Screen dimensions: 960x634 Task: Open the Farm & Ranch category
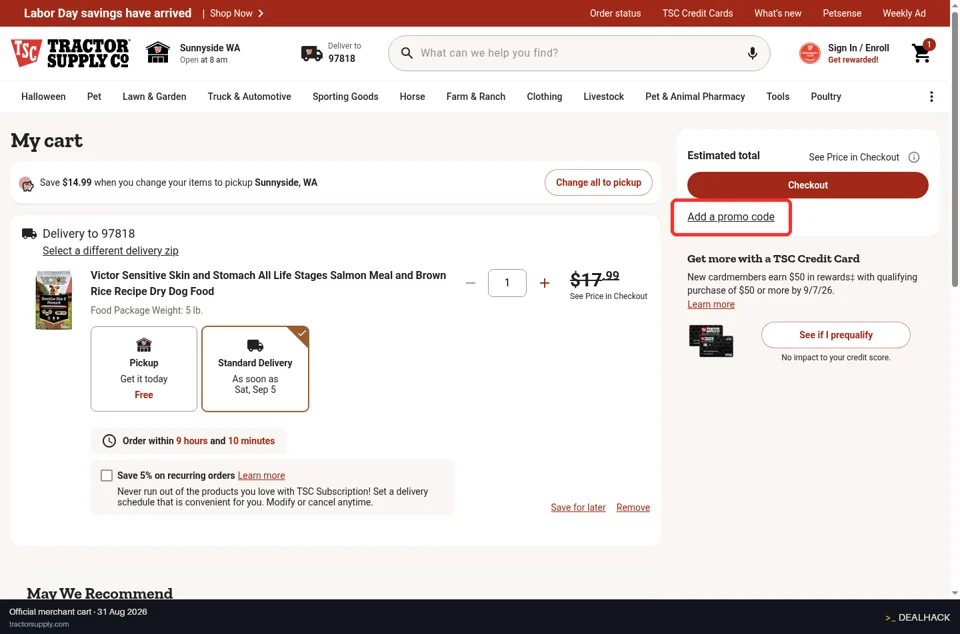click(x=476, y=97)
